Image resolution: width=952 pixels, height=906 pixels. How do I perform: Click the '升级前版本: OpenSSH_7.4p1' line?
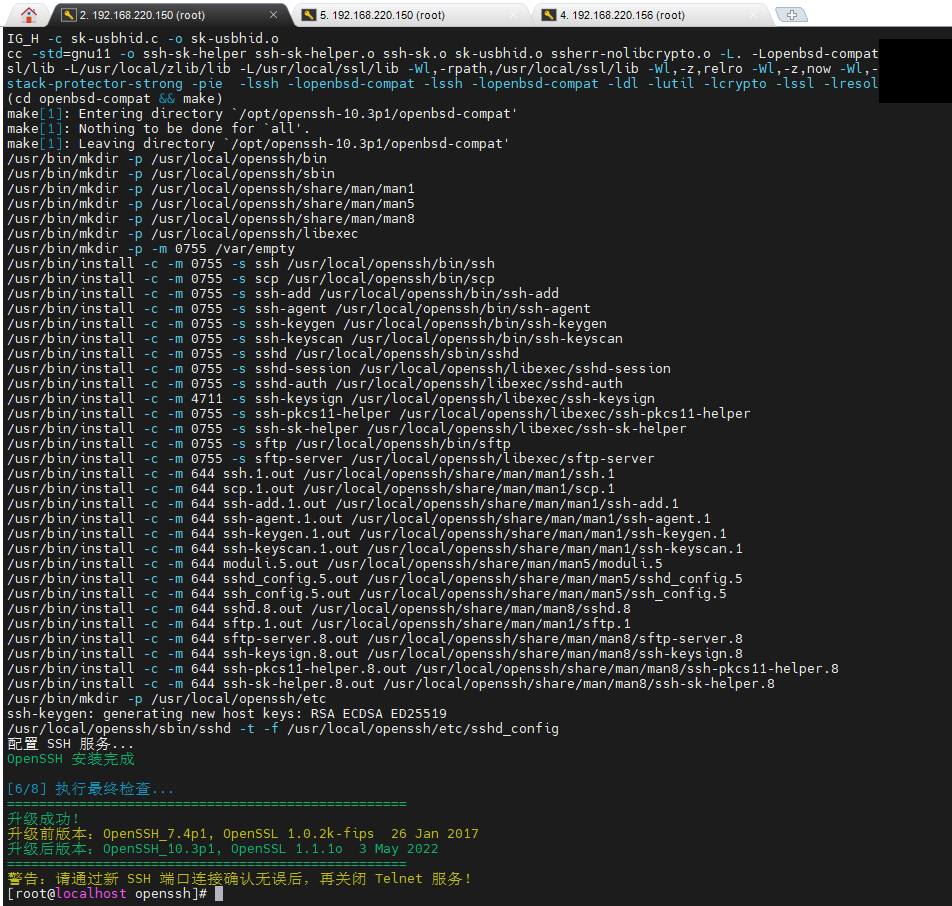(243, 834)
